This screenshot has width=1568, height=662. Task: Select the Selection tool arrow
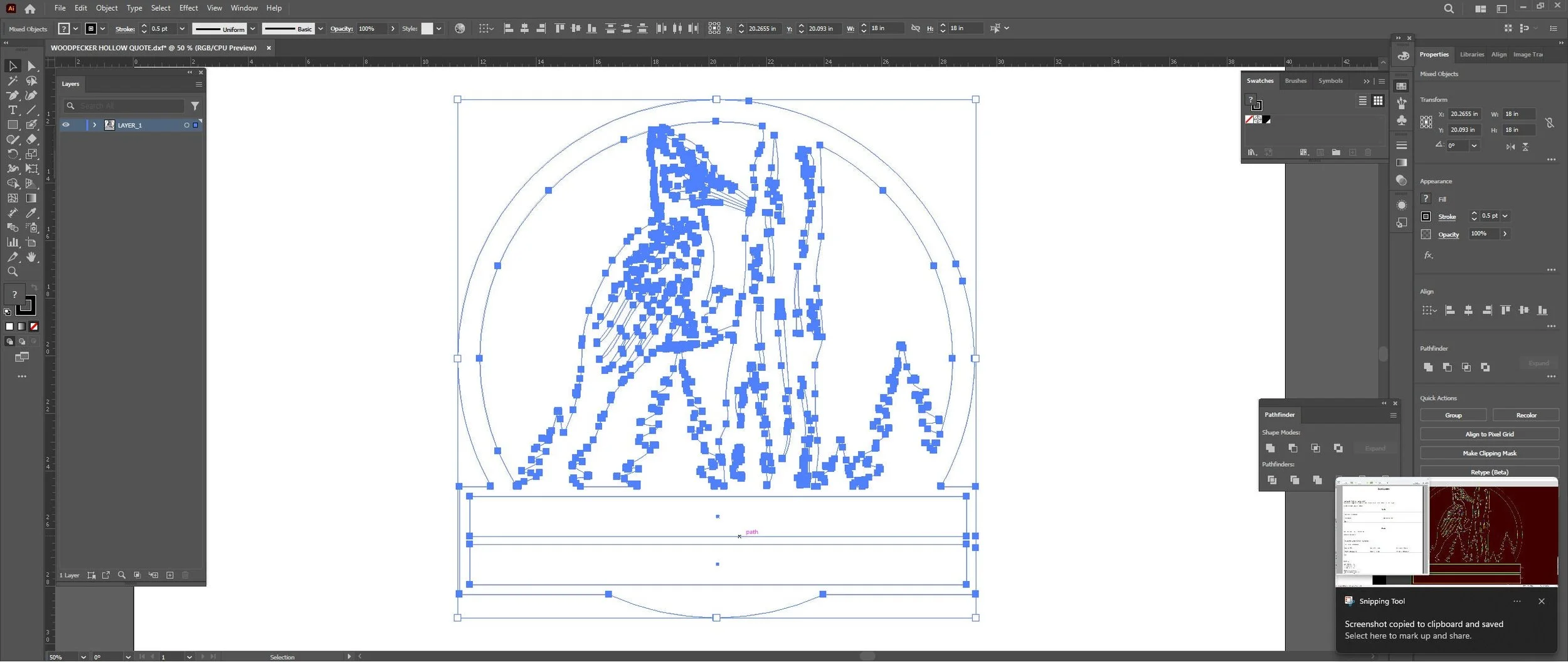pyautogui.click(x=13, y=66)
